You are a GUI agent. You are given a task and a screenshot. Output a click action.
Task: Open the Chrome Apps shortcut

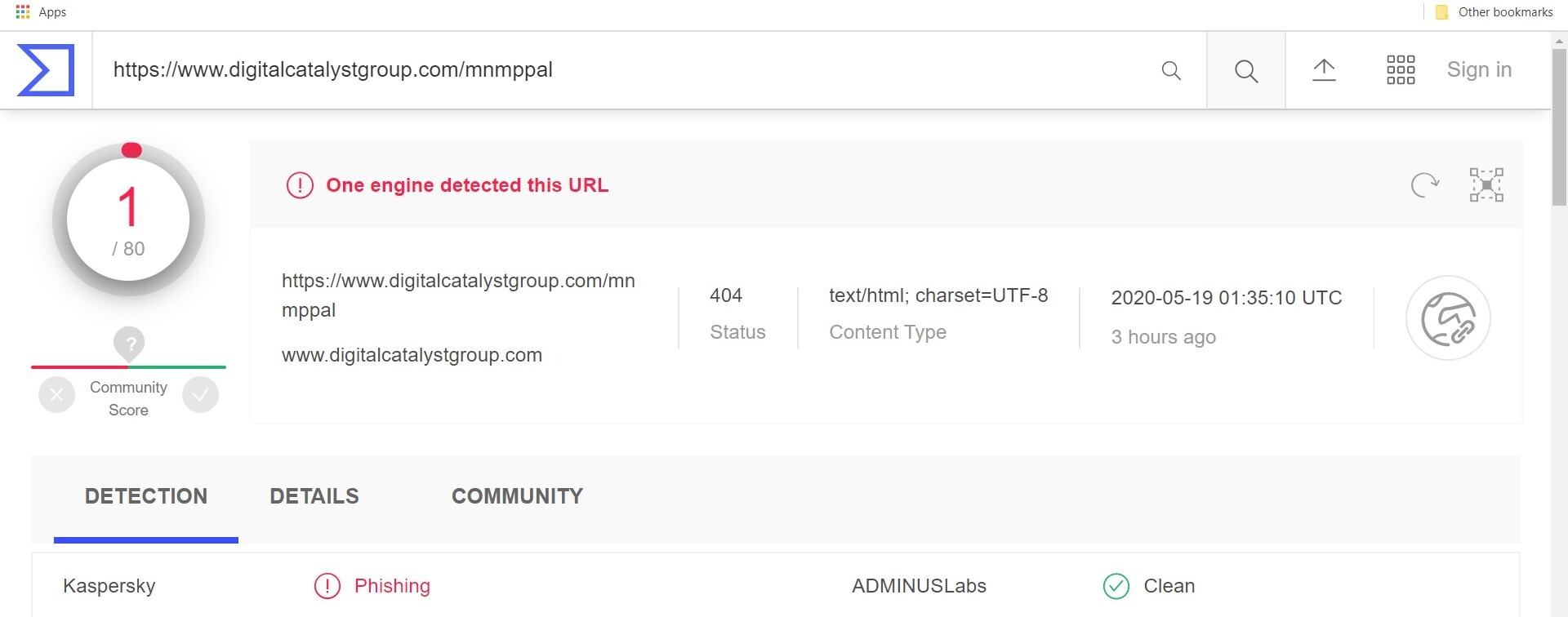tap(41, 12)
